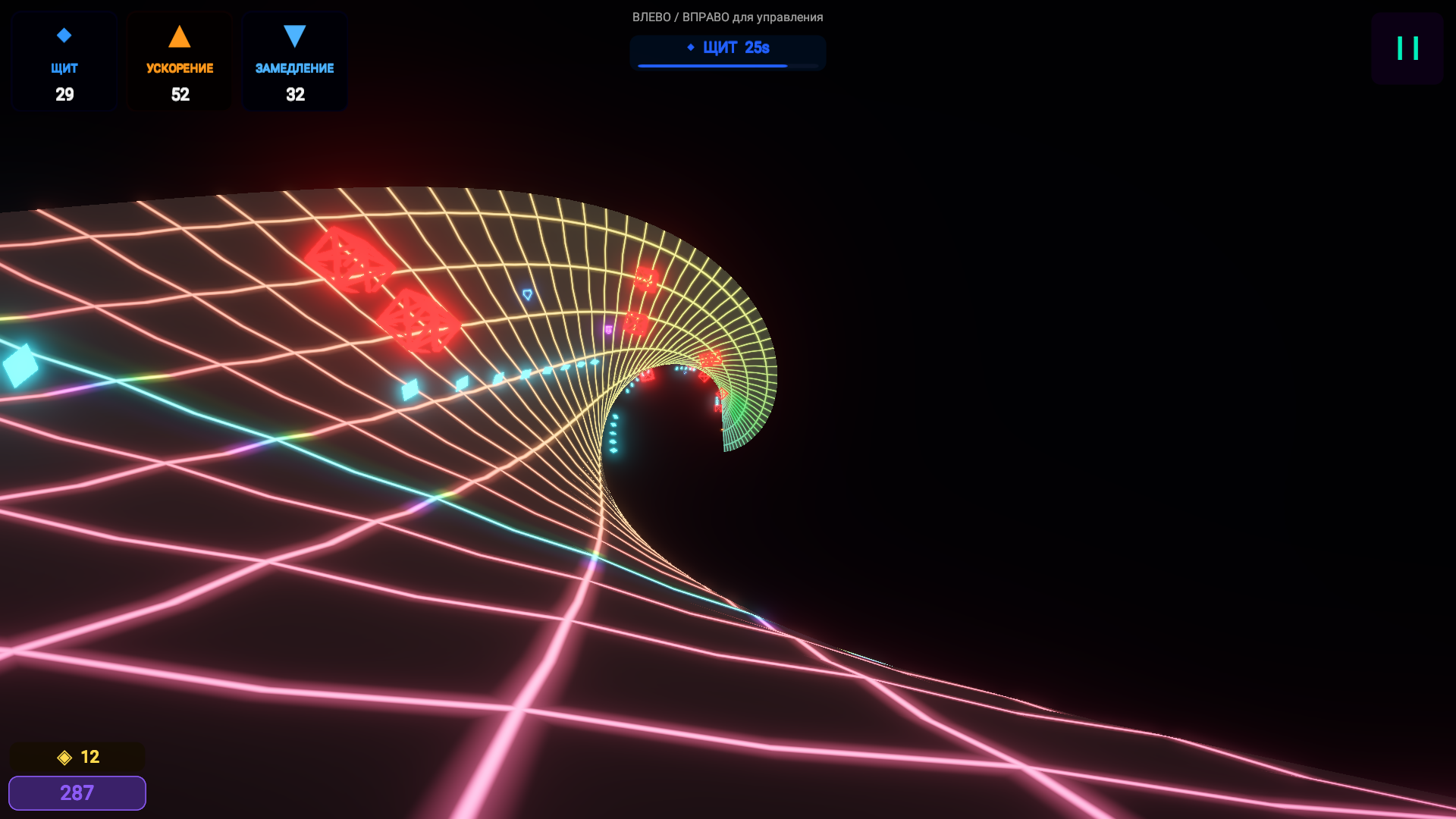Click the blue Slowdown down-arrow icon
Viewport: 1456px width, 819px height.
tap(294, 36)
